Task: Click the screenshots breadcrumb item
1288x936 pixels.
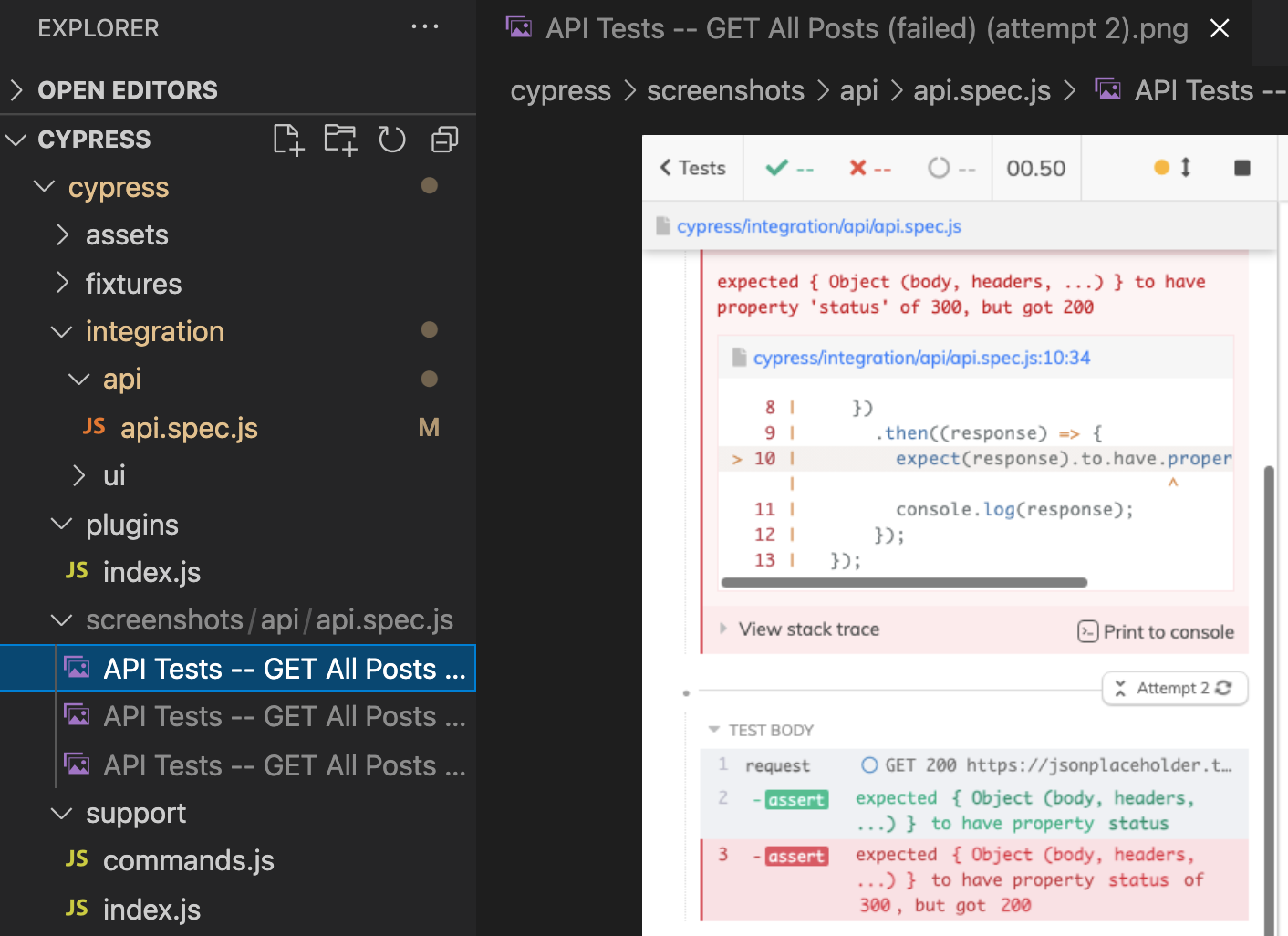Action: tap(725, 91)
